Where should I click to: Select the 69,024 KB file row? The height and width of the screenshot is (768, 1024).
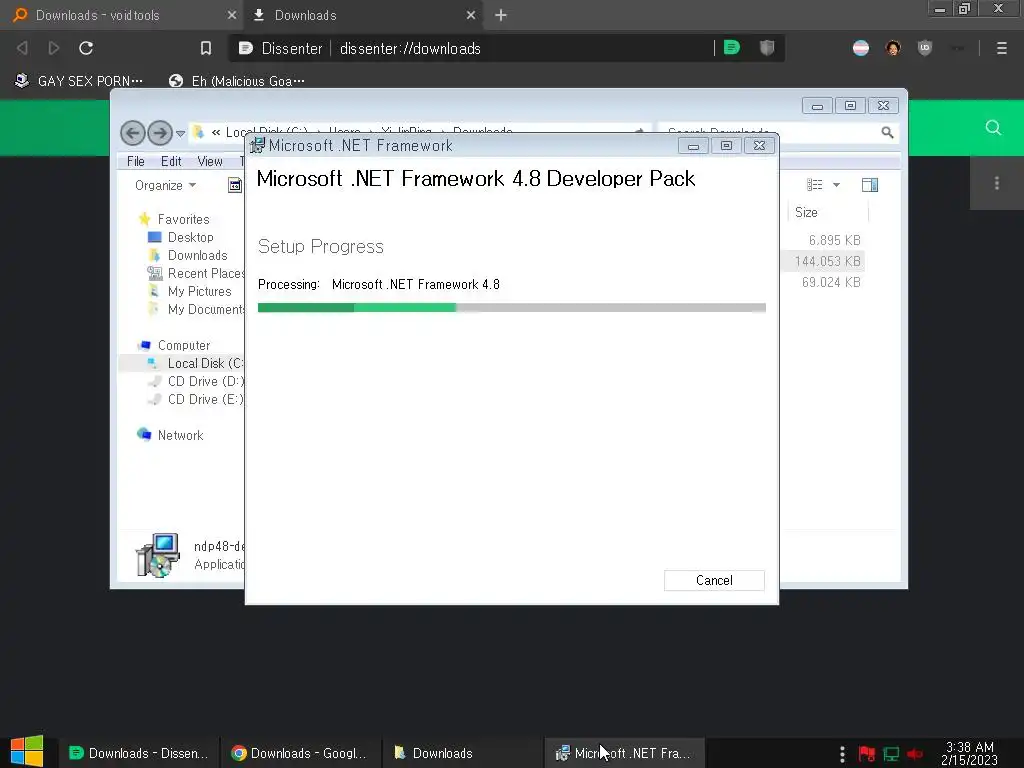(x=824, y=282)
